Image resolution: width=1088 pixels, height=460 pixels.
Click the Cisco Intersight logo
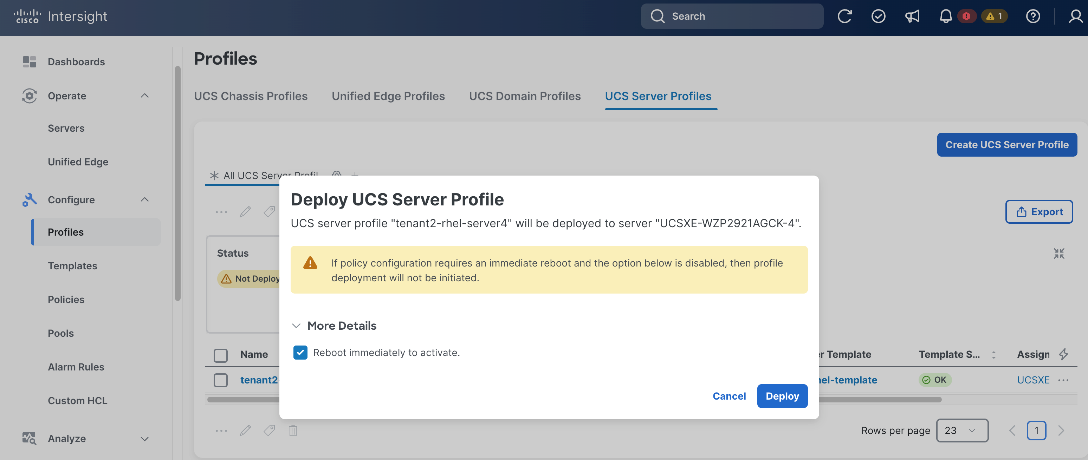(x=60, y=17)
